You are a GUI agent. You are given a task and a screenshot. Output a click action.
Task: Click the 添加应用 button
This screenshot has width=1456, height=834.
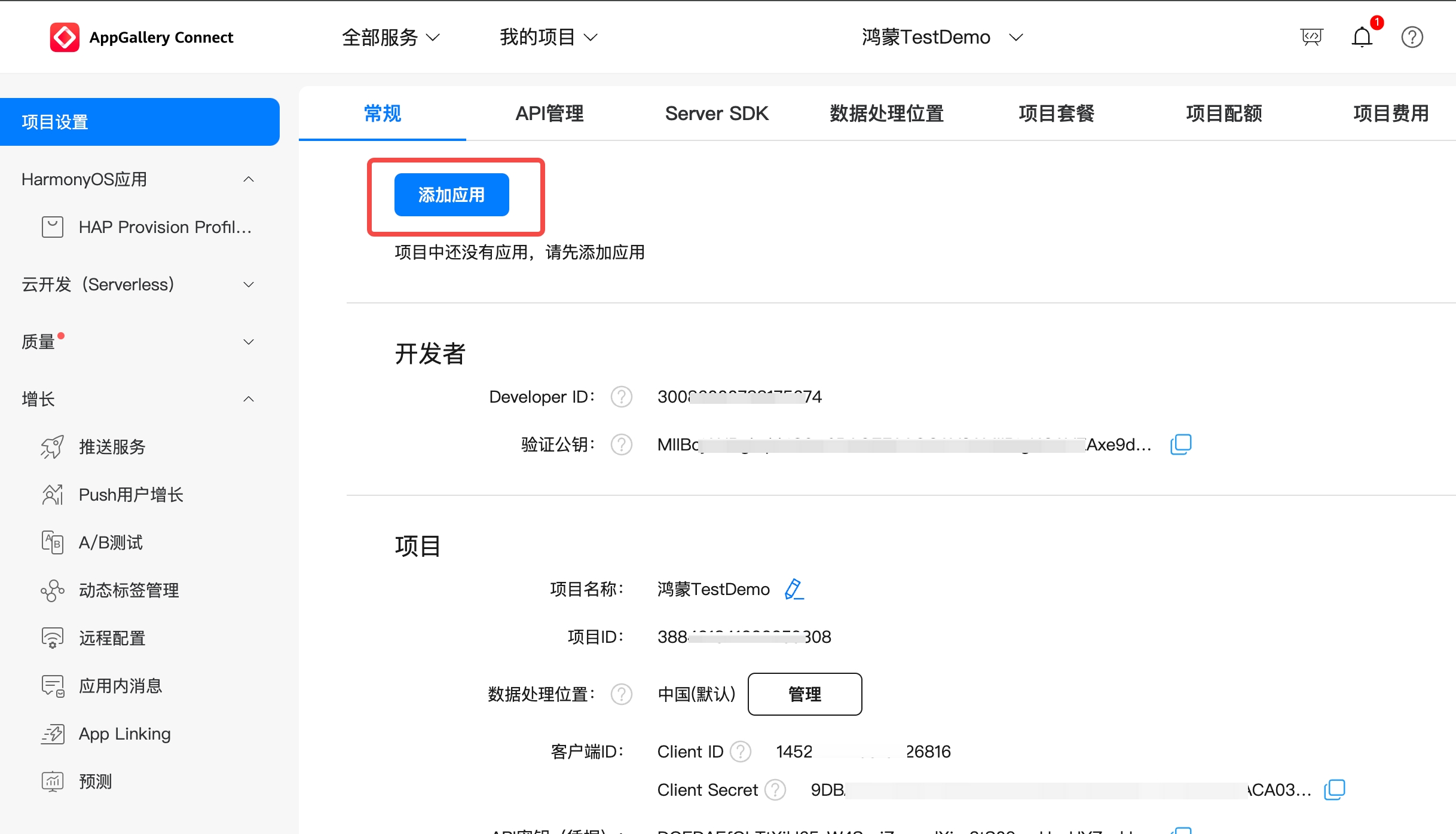(x=452, y=195)
